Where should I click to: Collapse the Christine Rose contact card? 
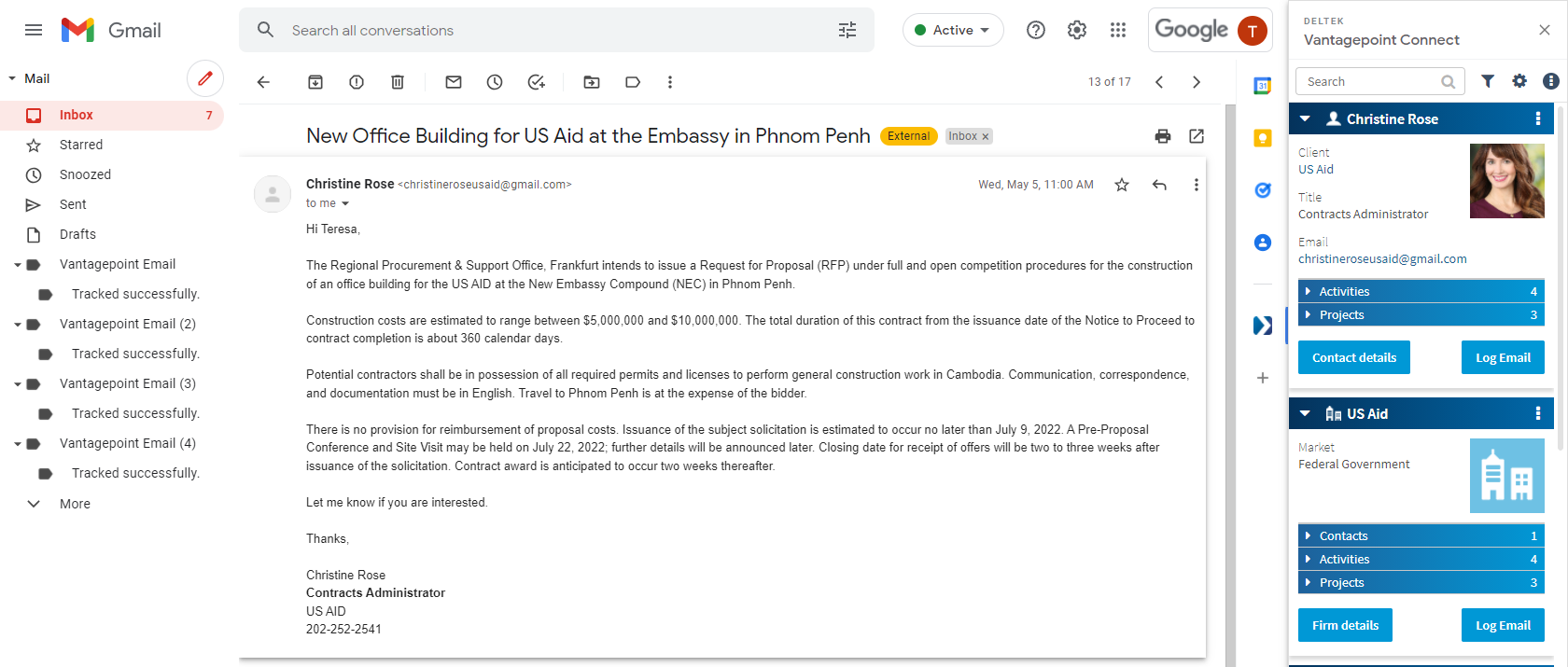1306,118
